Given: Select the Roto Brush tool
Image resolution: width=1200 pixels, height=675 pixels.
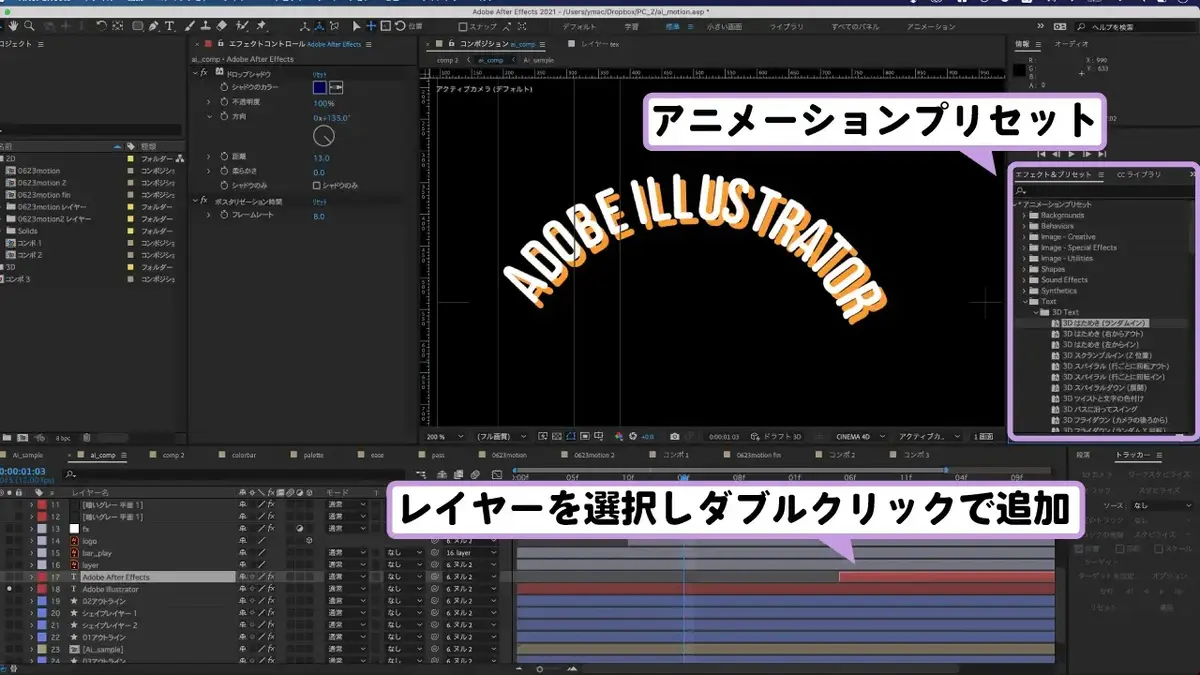Looking at the screenshot, I should [x=242, y=26].
